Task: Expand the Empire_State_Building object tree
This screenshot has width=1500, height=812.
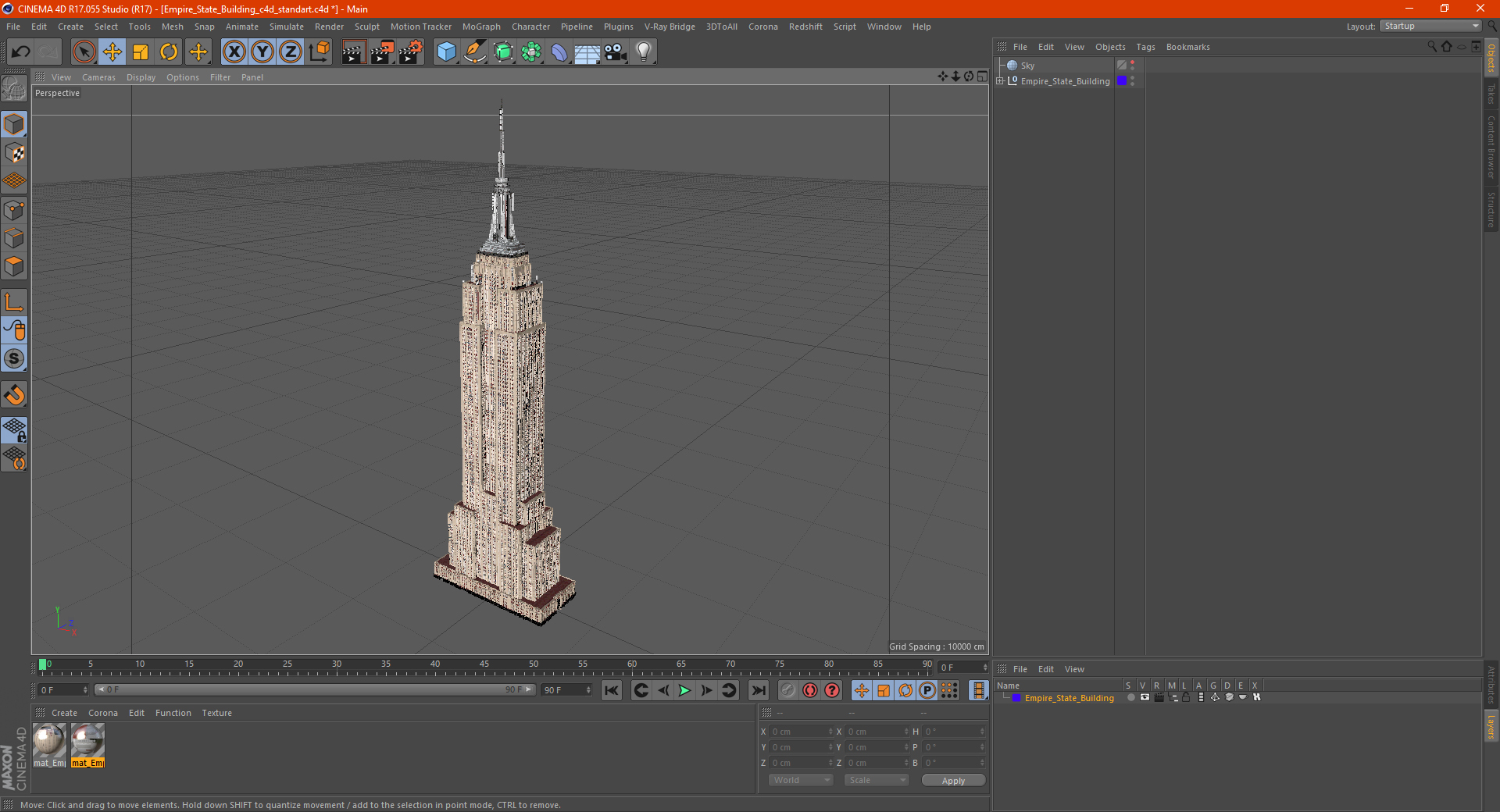Action: [x=1000, y=81]
